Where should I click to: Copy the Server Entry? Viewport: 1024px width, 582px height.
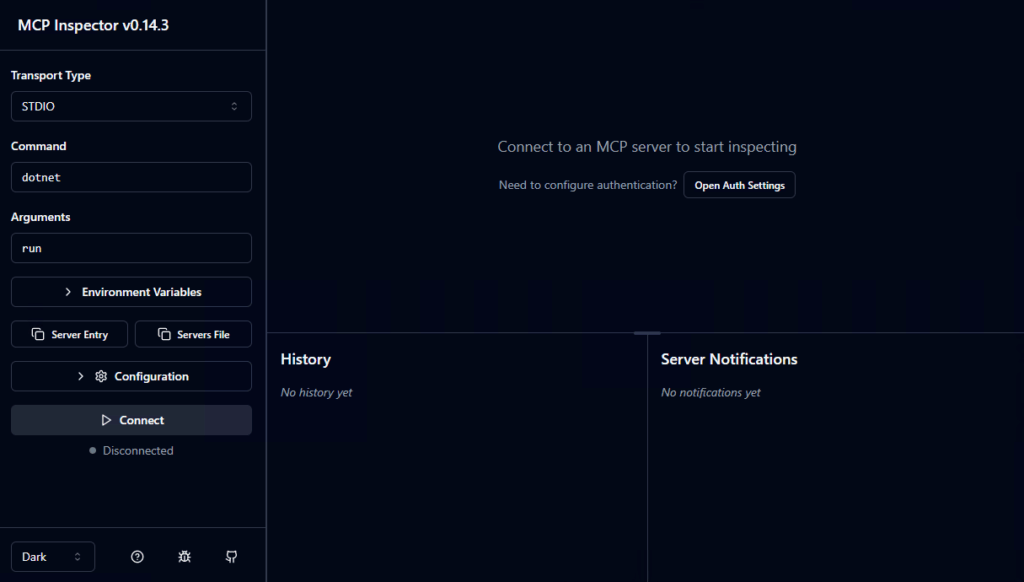tap(69, 334)
